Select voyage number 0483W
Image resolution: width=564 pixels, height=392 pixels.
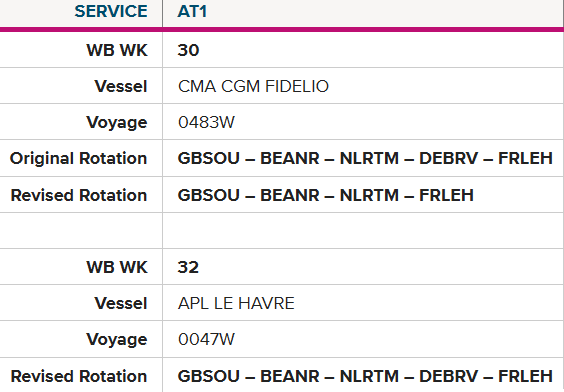206,122
